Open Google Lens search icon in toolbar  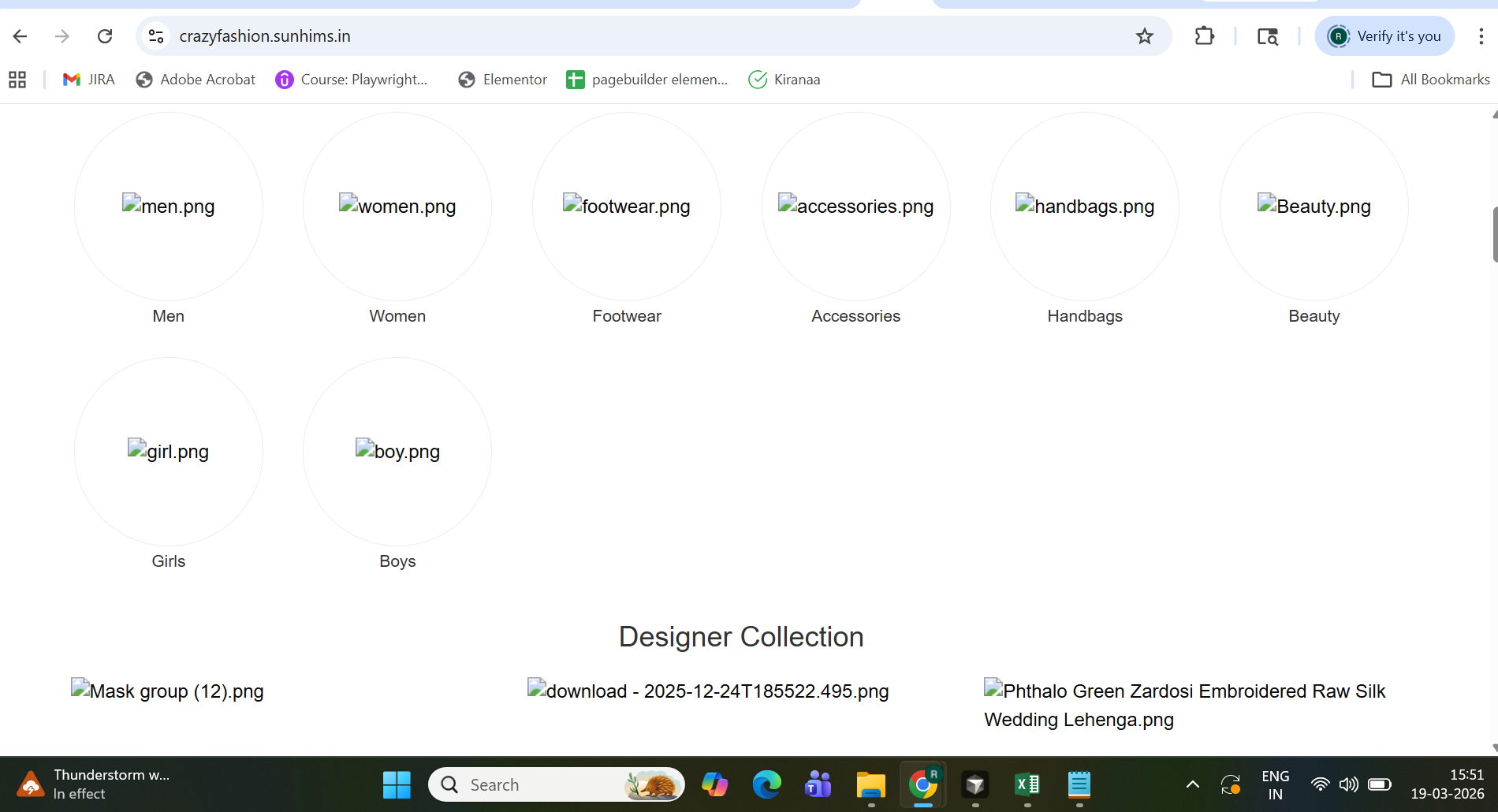pyautogui.click(x=1268, y=36)
